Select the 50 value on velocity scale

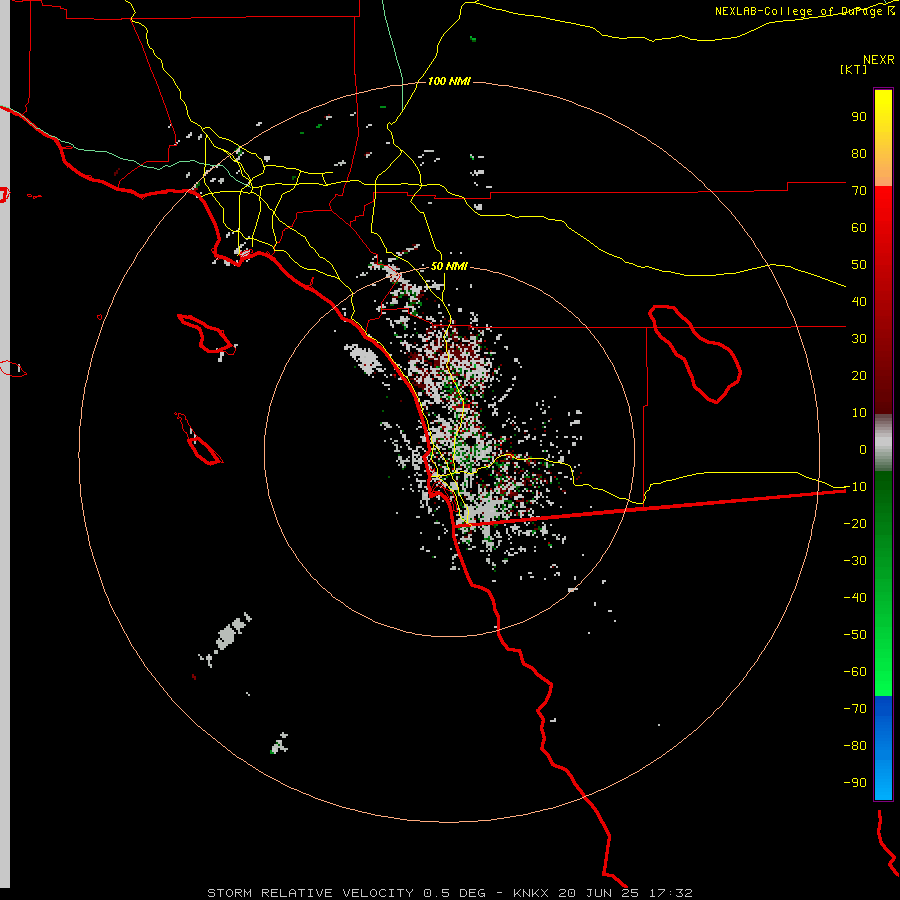point(859,265)
